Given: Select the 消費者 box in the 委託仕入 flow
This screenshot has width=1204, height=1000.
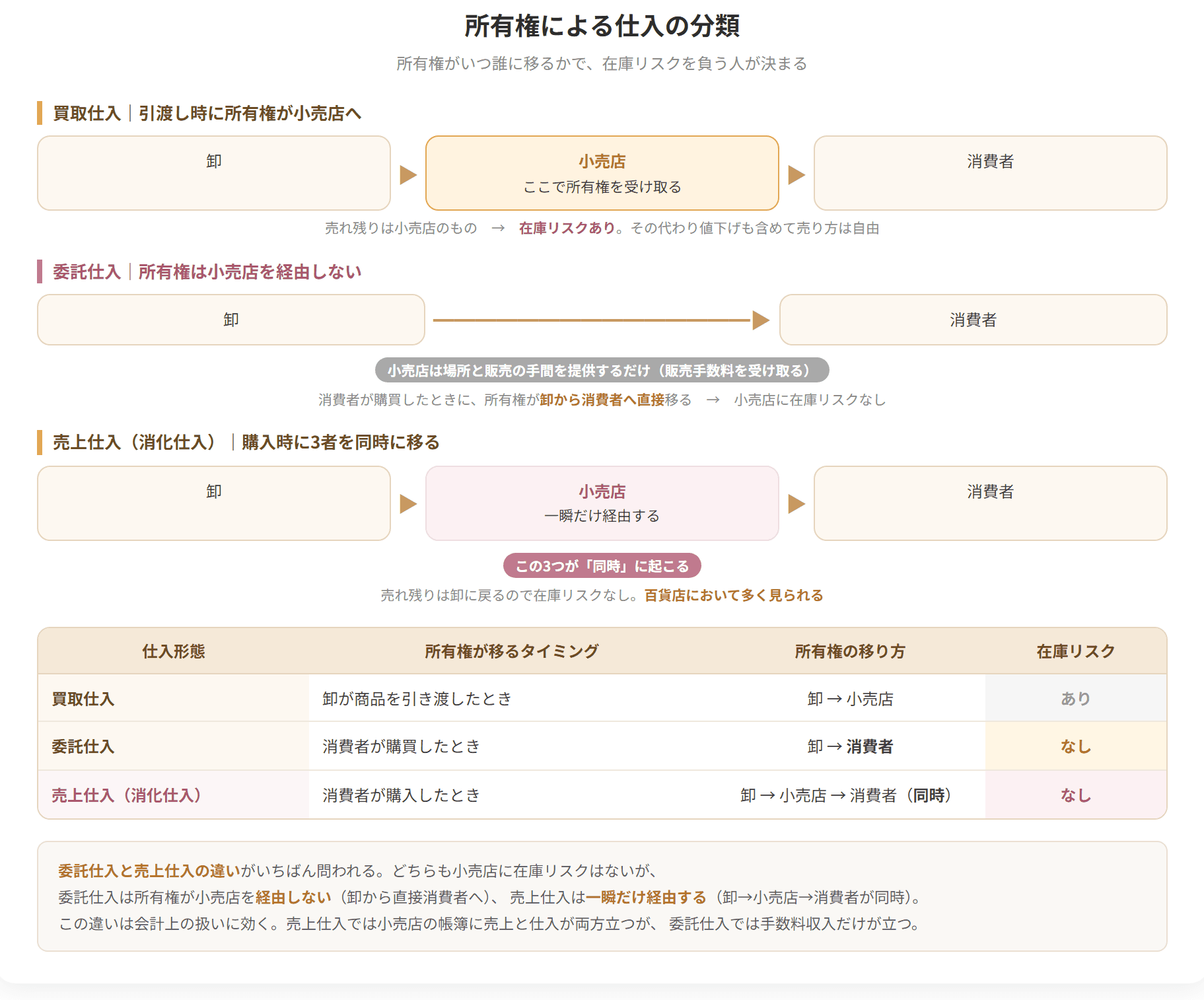Looking at the screenshot, I should tap(973, 320).
